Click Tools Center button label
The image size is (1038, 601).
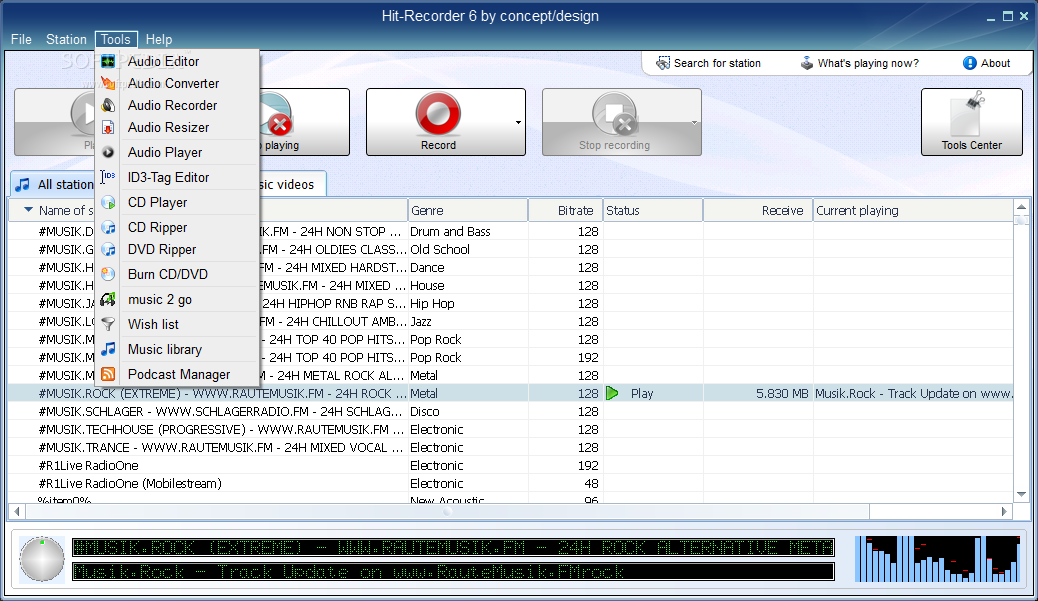click(971, 145)
